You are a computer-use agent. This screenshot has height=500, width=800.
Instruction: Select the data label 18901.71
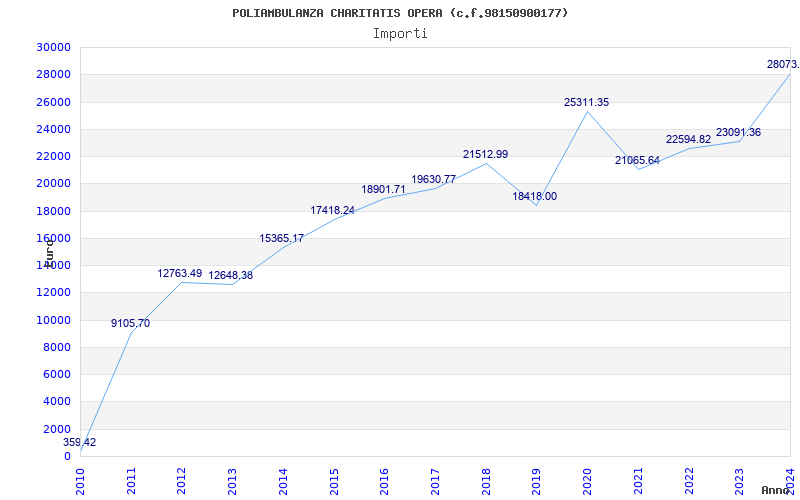pyautogui.click(x=384, y=189)
